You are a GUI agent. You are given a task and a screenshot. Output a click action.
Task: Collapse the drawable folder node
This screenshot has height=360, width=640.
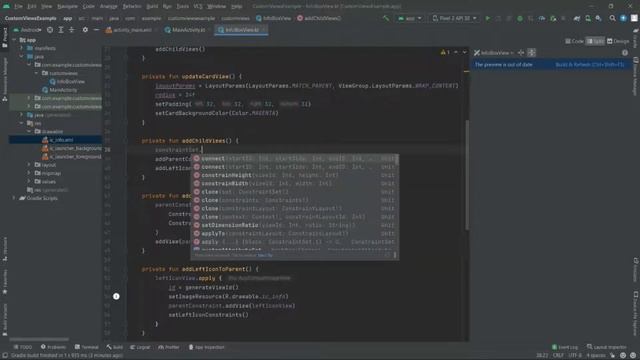[29, 131]
